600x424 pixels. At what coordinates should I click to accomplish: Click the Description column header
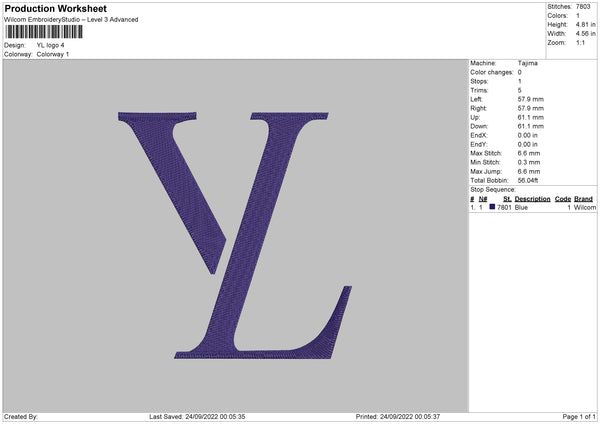(x=532, y=199)
